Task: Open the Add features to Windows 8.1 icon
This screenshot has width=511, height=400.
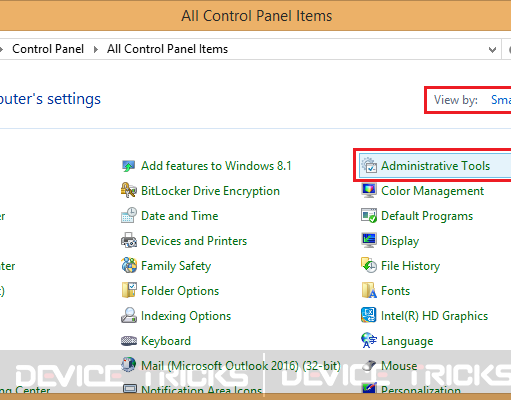Action: [128, 166]
